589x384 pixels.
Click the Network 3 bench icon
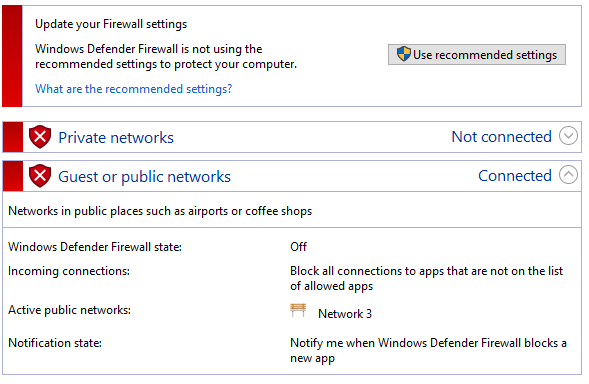(x=298, y=310)
